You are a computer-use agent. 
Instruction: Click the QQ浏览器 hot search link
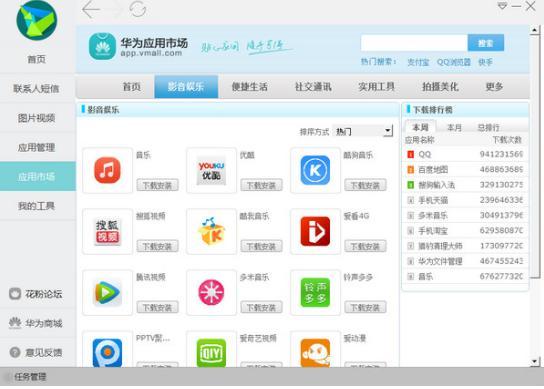(x=453, y=62)
